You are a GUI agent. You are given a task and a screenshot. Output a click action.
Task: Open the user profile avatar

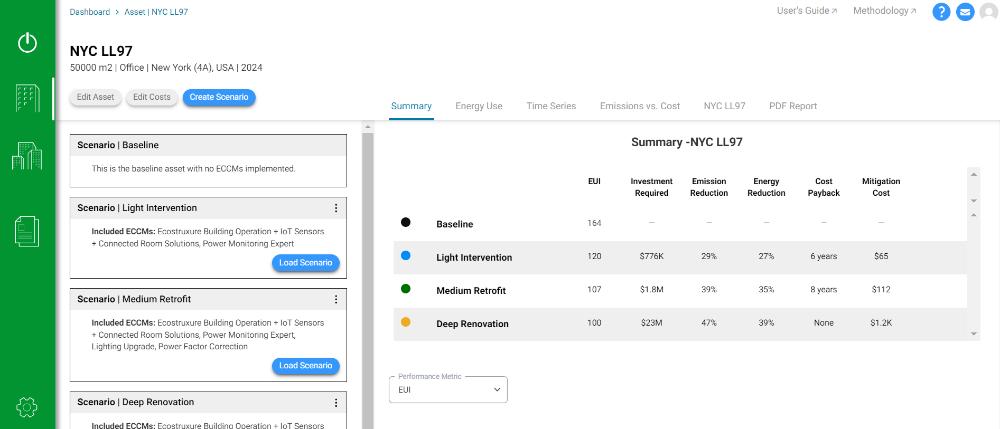tap(989, 11)
